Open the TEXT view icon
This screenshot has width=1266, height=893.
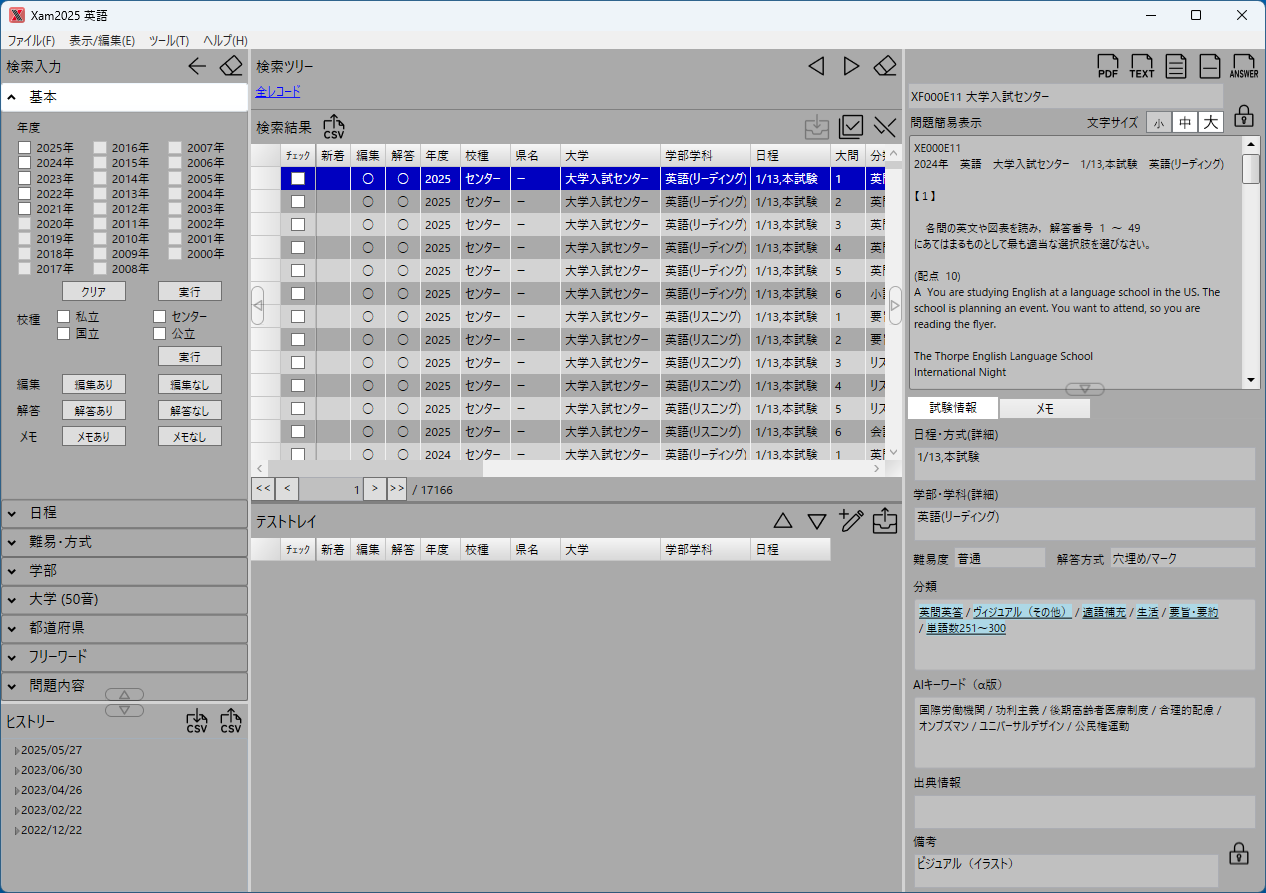[1142, 67]
